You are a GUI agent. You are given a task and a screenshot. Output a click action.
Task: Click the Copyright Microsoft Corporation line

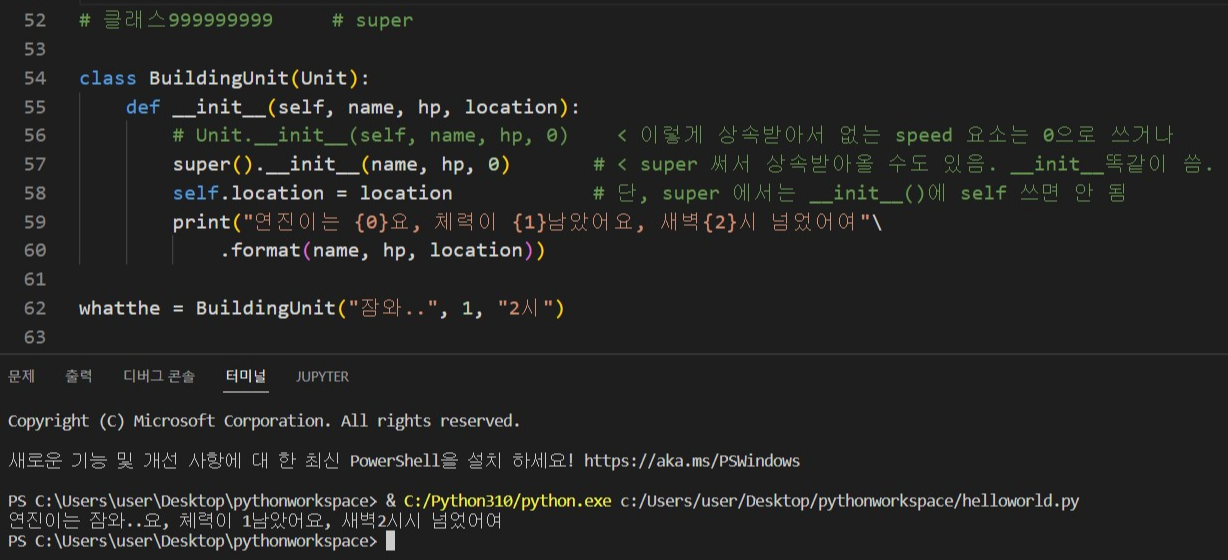tap(264, 421)
